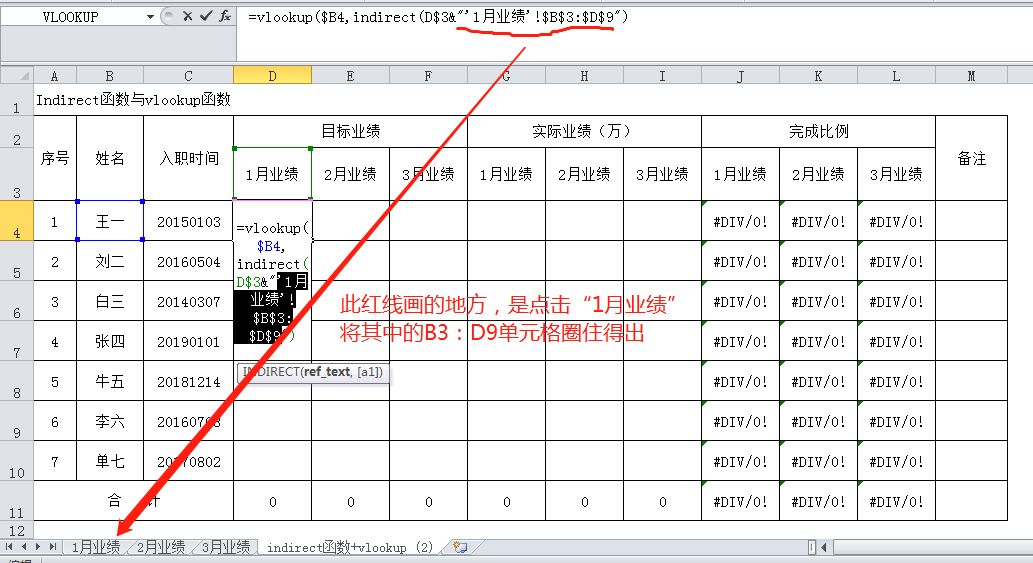1033x563 pixels.
Task: Select the name cell 李六
Action: click(x=110, y=421)
